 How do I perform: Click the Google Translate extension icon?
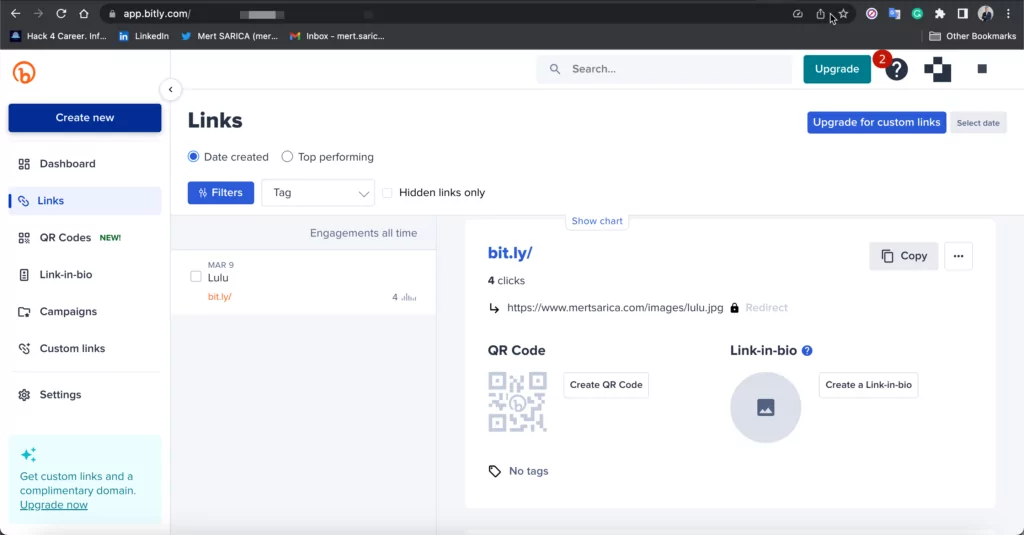click(x=894, y=14)
